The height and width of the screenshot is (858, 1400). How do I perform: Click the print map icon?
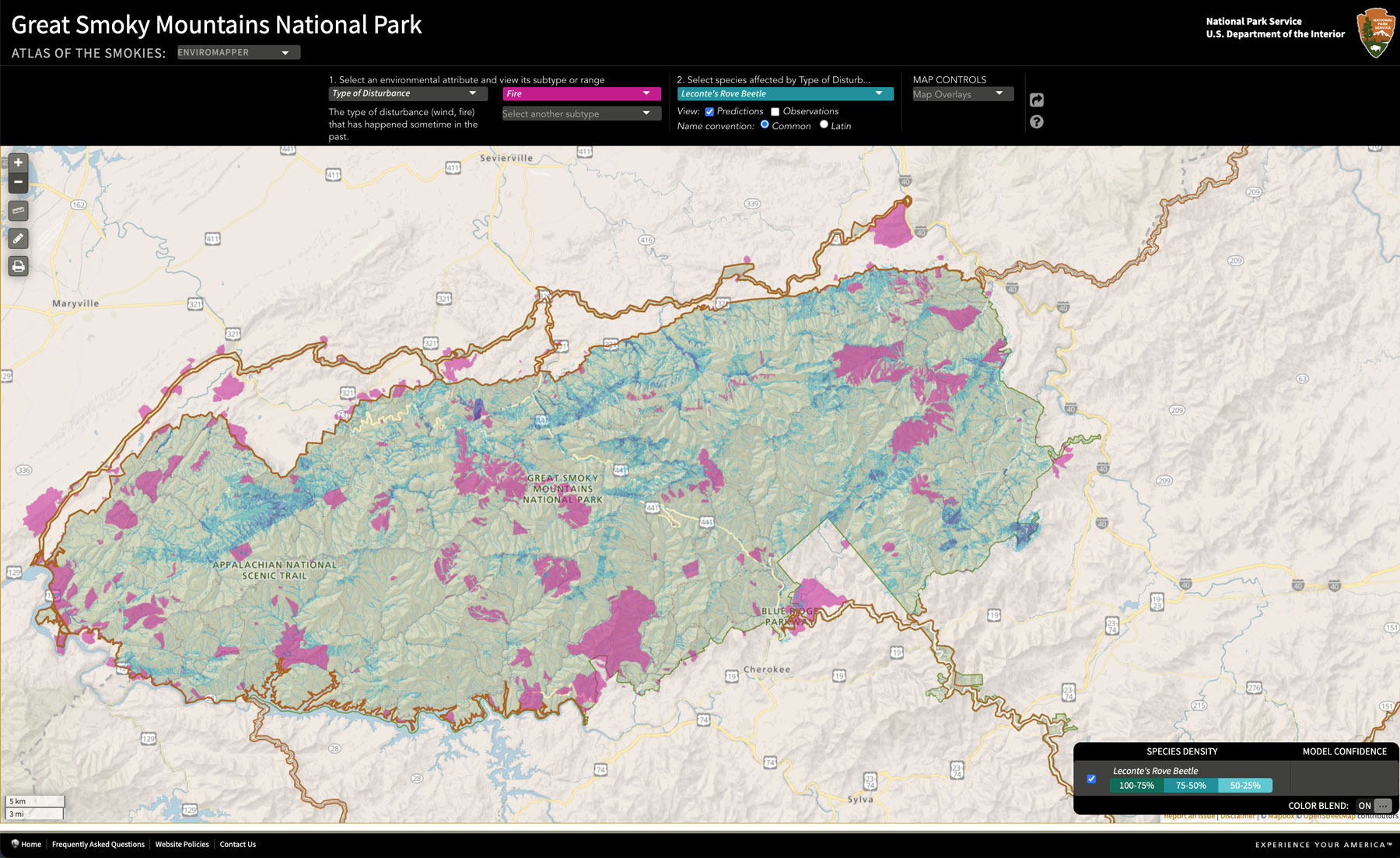pyautogui.click(x=18, y=266)
